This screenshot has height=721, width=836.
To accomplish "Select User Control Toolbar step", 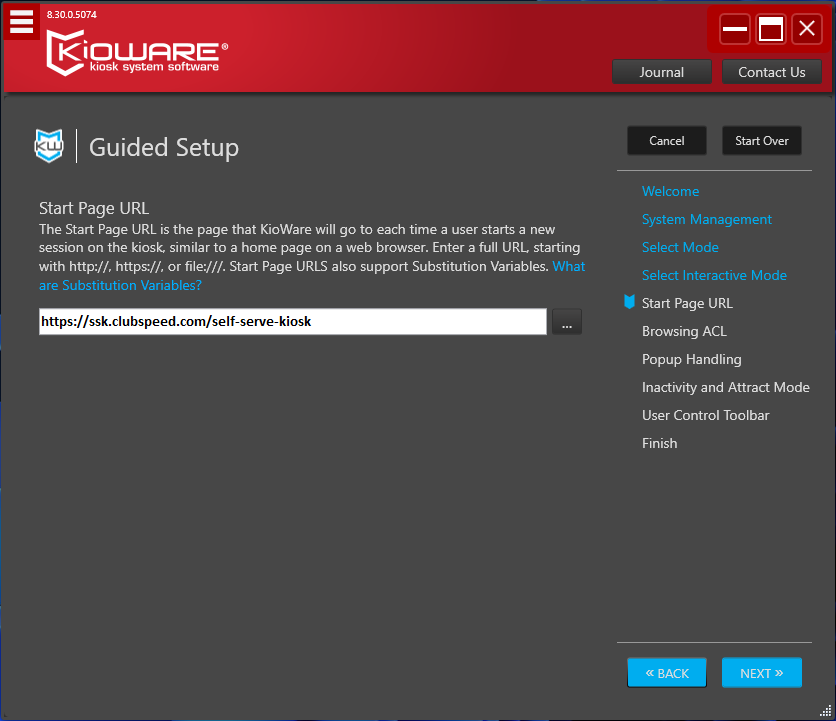I will [705, 415].
